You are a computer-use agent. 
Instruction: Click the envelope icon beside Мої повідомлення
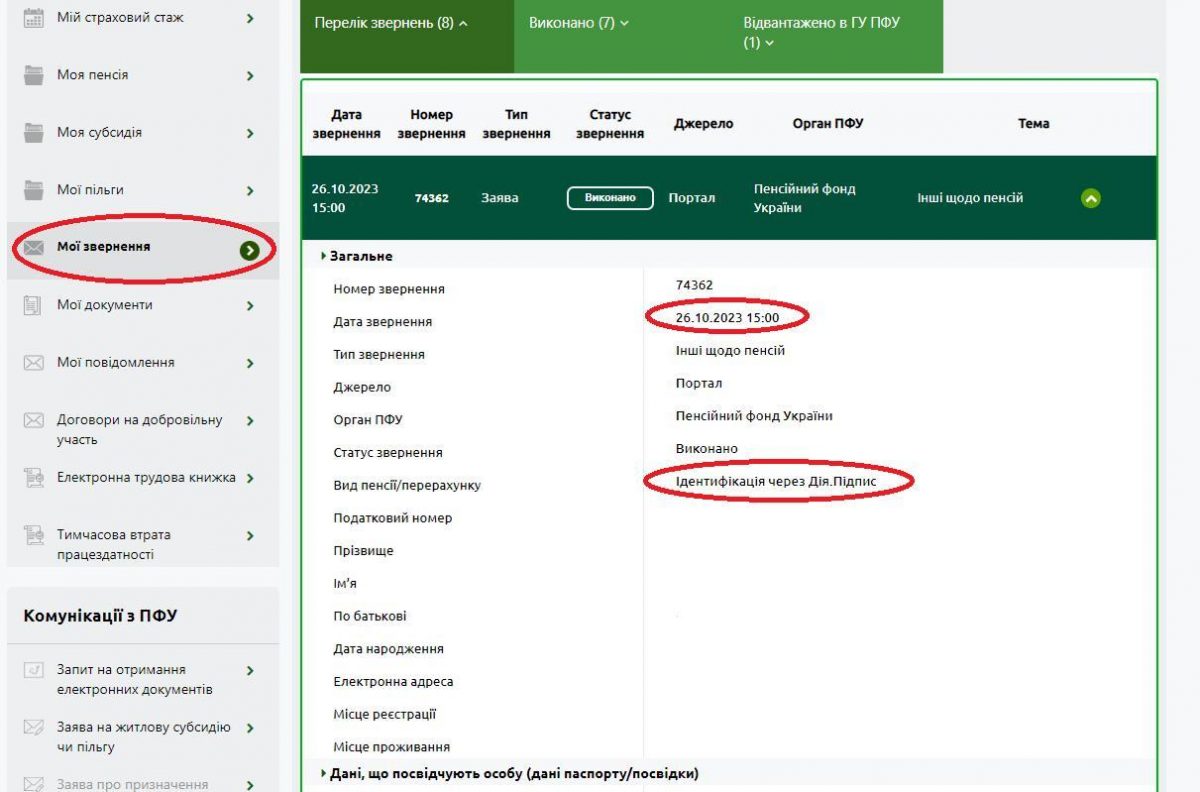pos(34,363)
